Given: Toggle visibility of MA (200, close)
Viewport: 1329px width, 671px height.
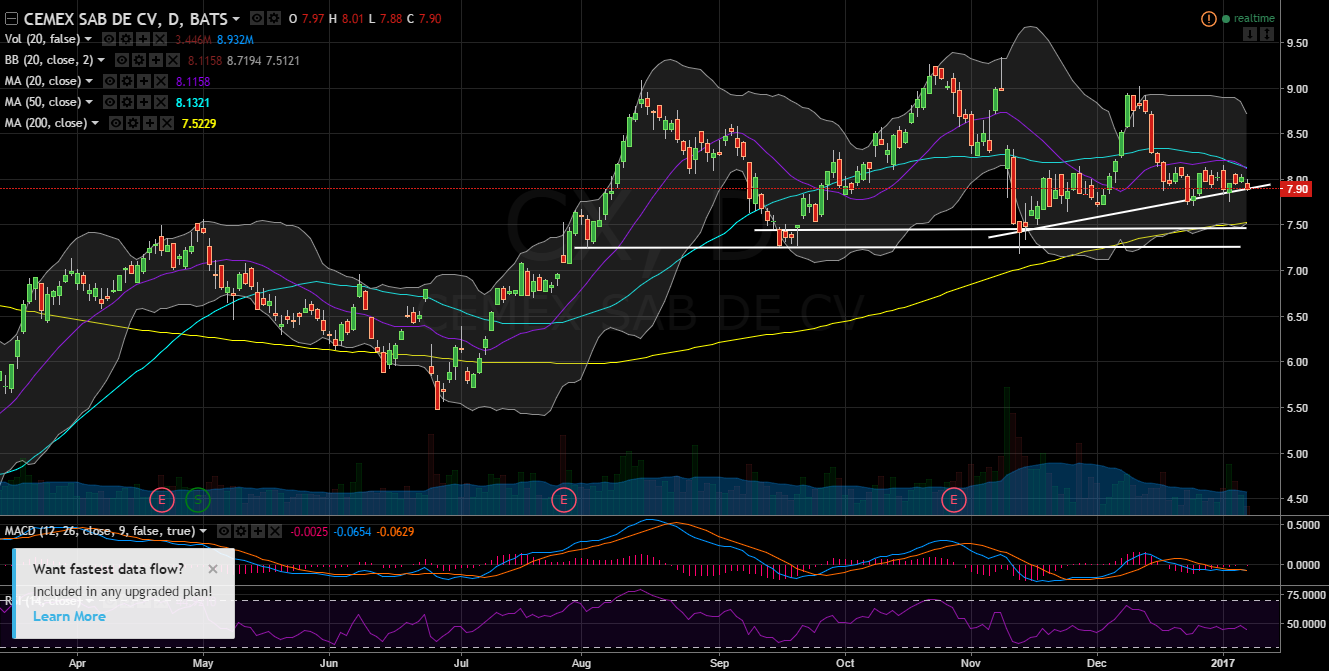Looking at the screenshot, I should (118, 123).
